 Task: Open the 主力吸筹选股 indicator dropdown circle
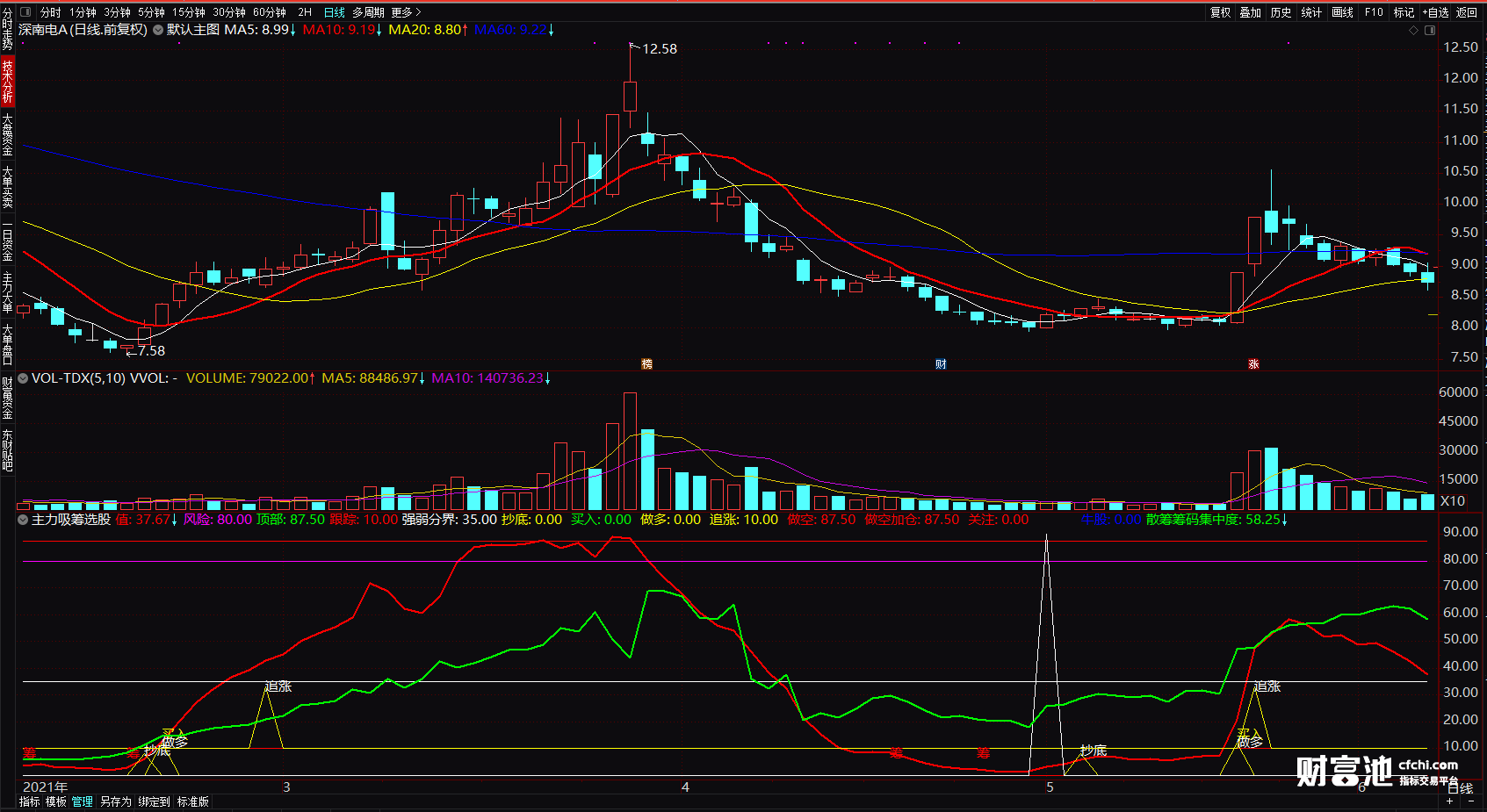click(23, 520)
